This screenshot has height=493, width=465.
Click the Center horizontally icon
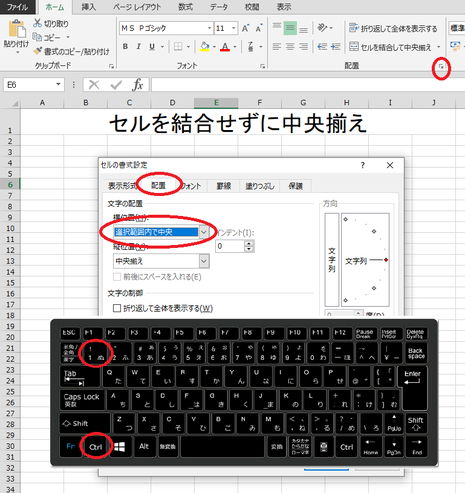click(290, 46)
